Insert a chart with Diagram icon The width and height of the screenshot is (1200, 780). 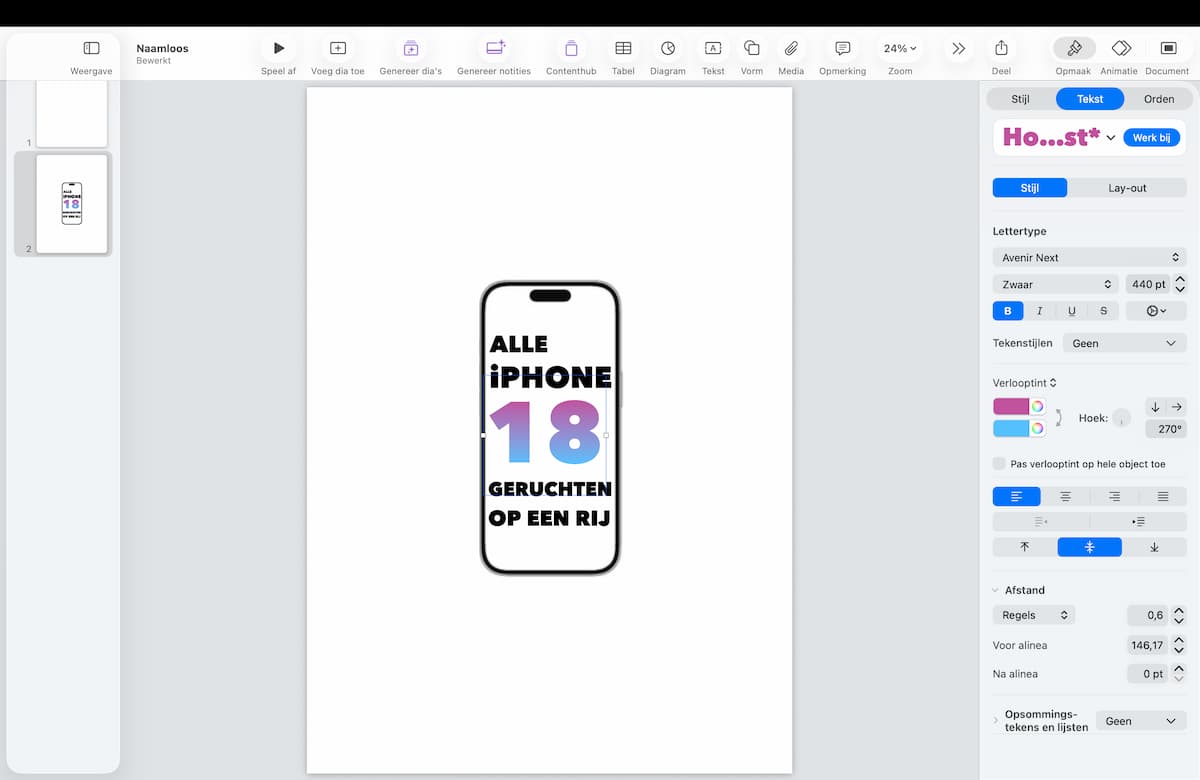point(668,48)
